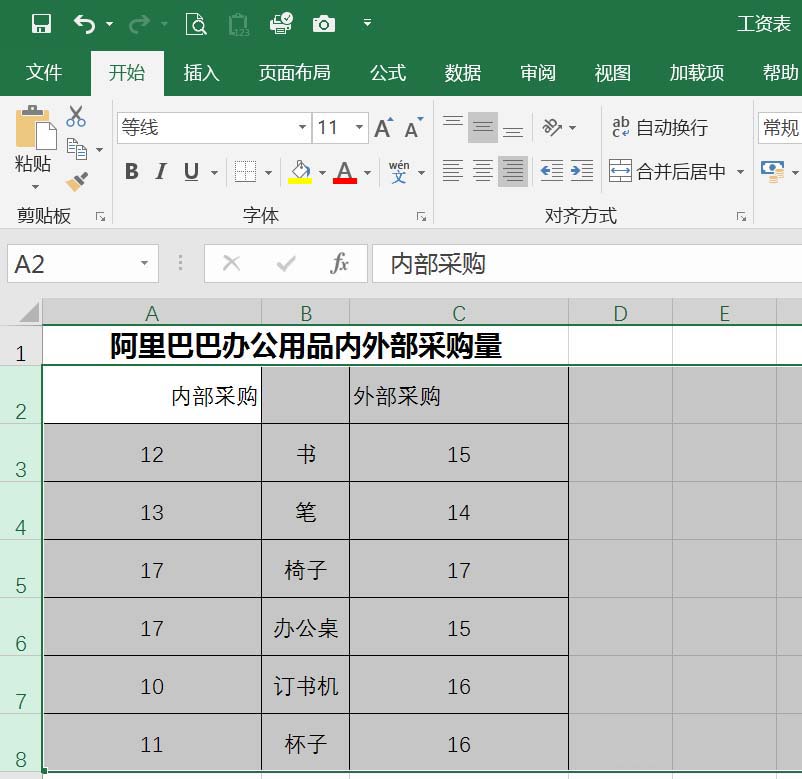Open the Undo history dropdown arrow

coord(109,24)
